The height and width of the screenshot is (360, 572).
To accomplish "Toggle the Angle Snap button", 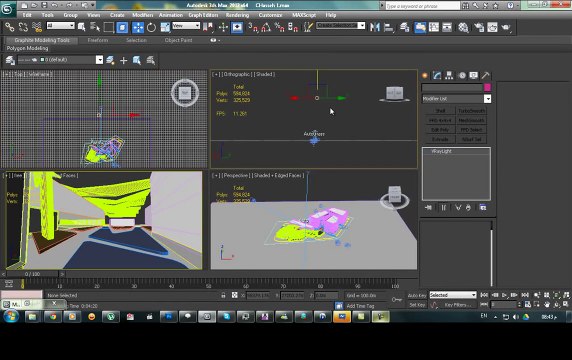I will [x=266, y=27].
